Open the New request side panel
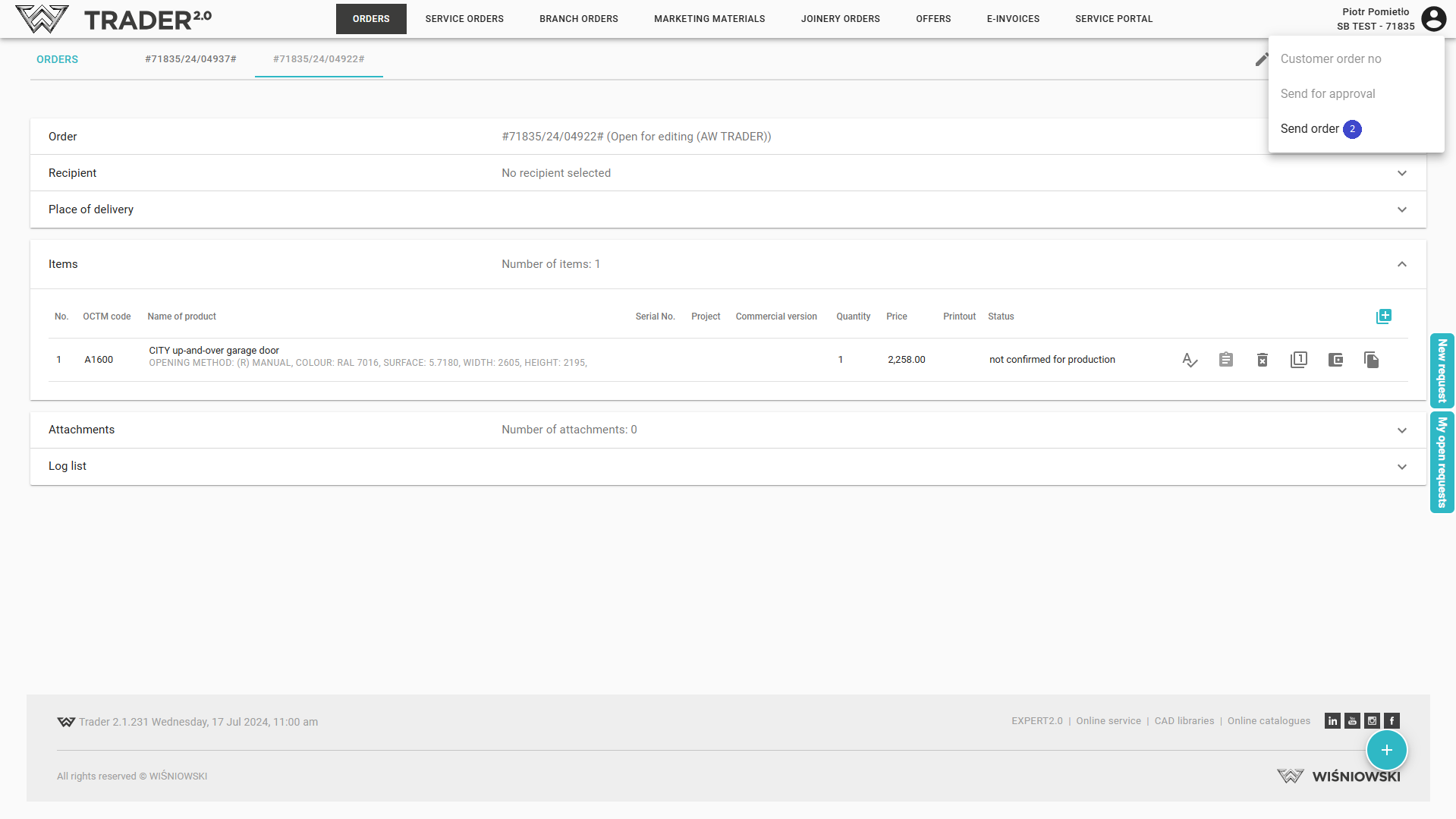This screenshot has width=1456, height=819. [1442, 370]
